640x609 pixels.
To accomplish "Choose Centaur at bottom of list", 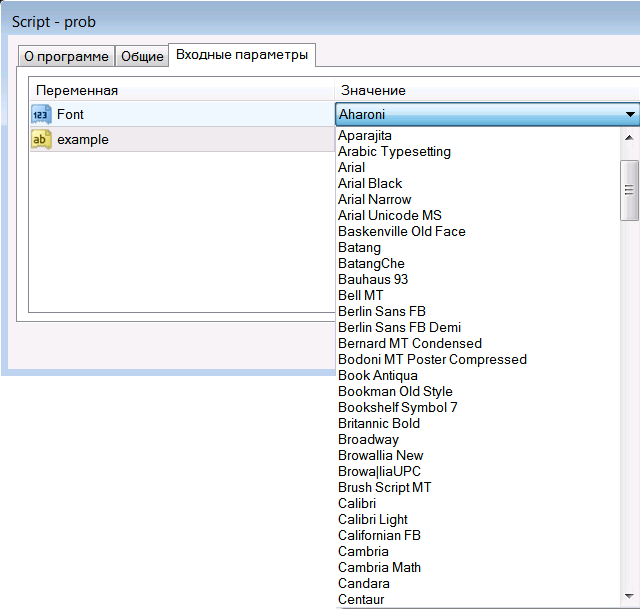I will pyautogui.click(x=361, y=600).
